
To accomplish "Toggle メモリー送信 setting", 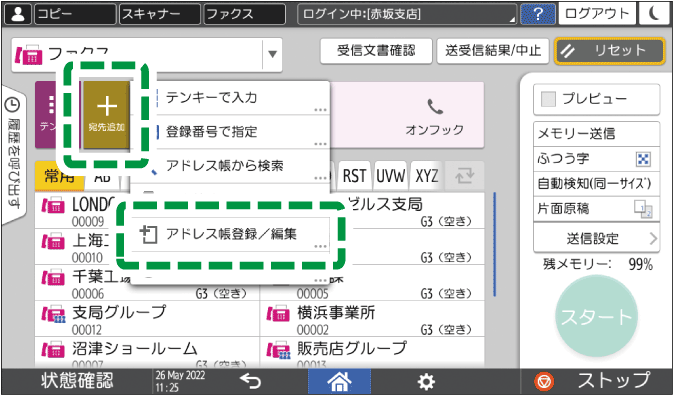I will click(596, 134).
